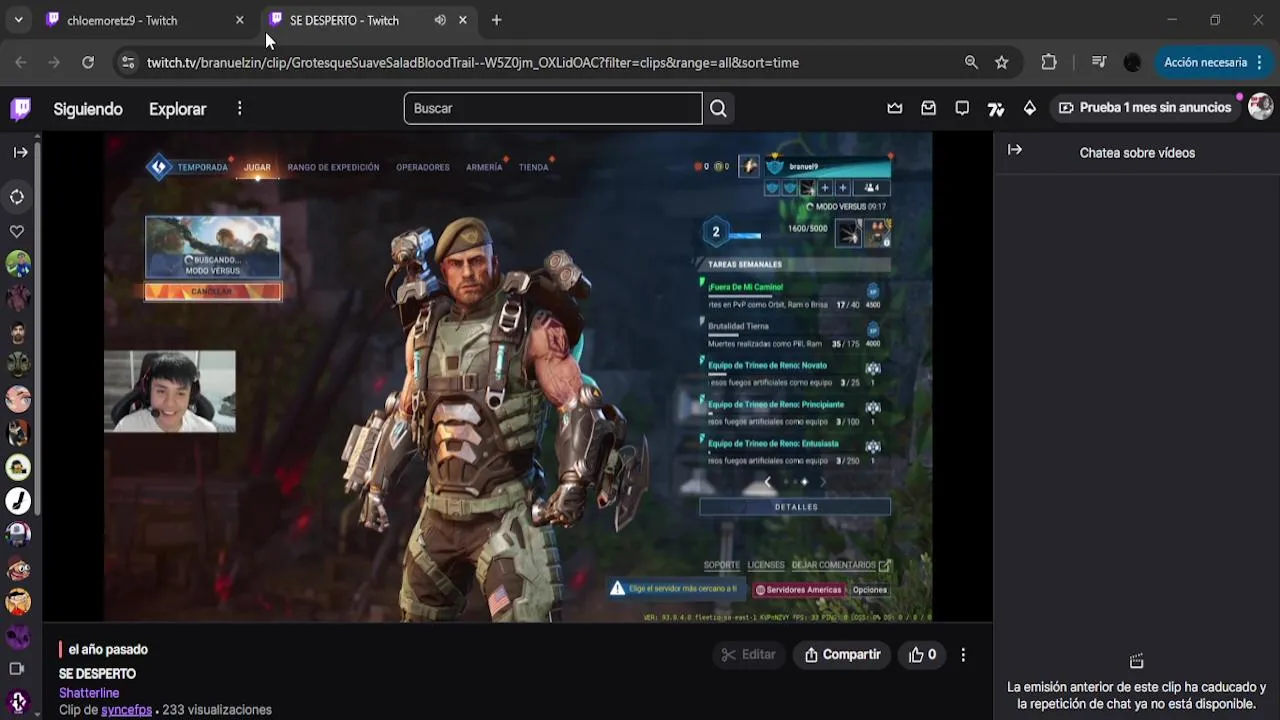The image size is (1280, 720).
Task: Like the clip with thumbs up
Action: [922, 655]
